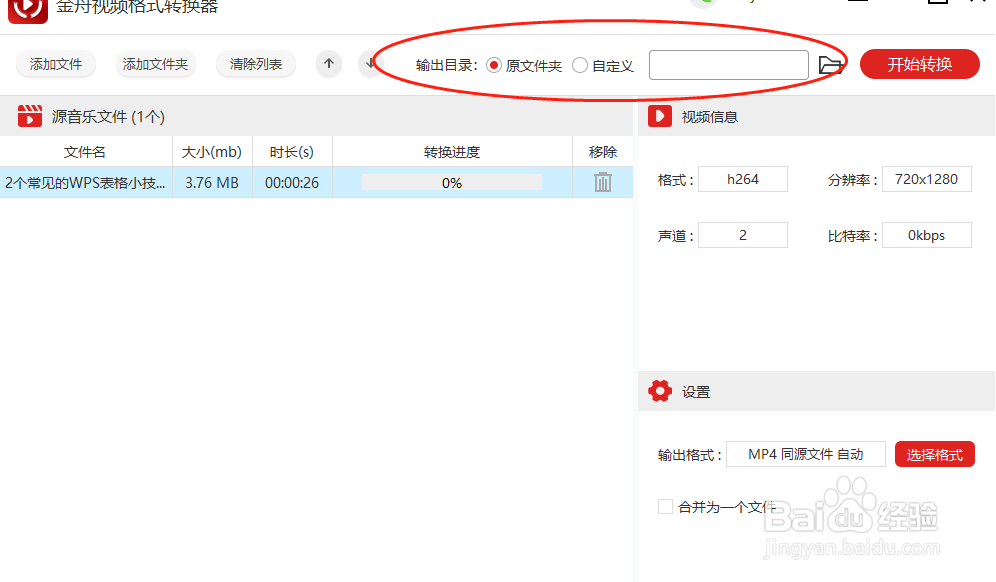
Task: Enable the 合并为一个文件 checkbox
Action: (665, 506)
